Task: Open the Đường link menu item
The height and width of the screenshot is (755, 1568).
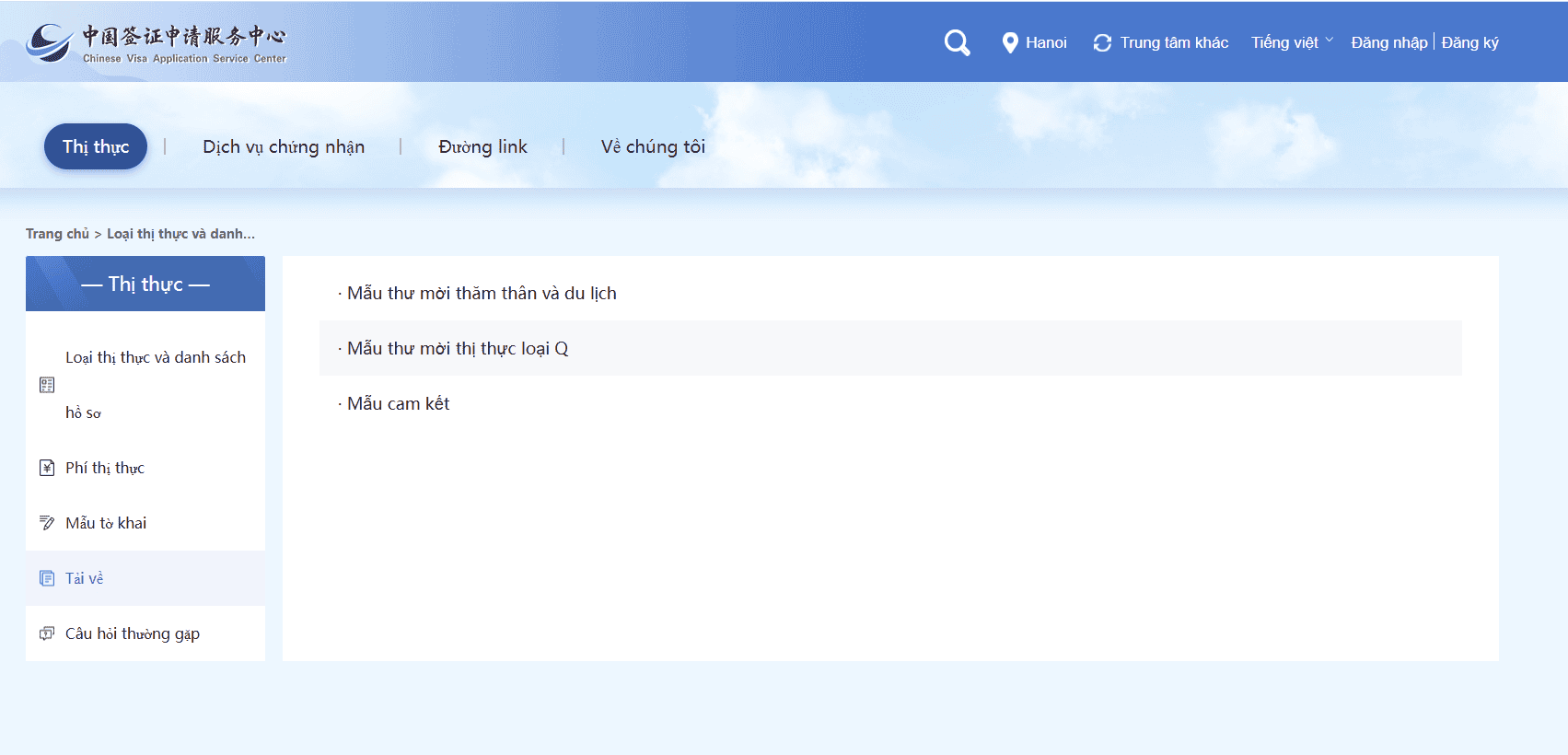Action: pos(482,146)
